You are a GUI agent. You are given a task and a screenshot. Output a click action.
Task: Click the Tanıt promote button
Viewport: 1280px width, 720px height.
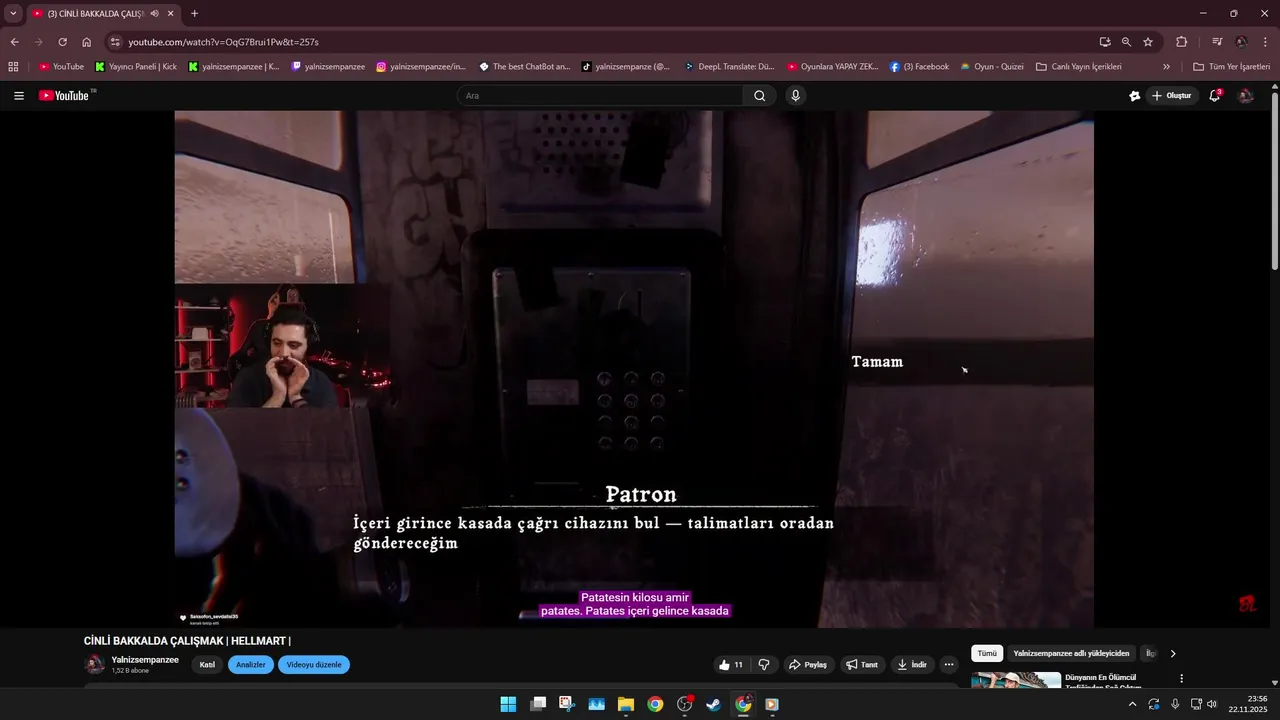click(862, 665)
